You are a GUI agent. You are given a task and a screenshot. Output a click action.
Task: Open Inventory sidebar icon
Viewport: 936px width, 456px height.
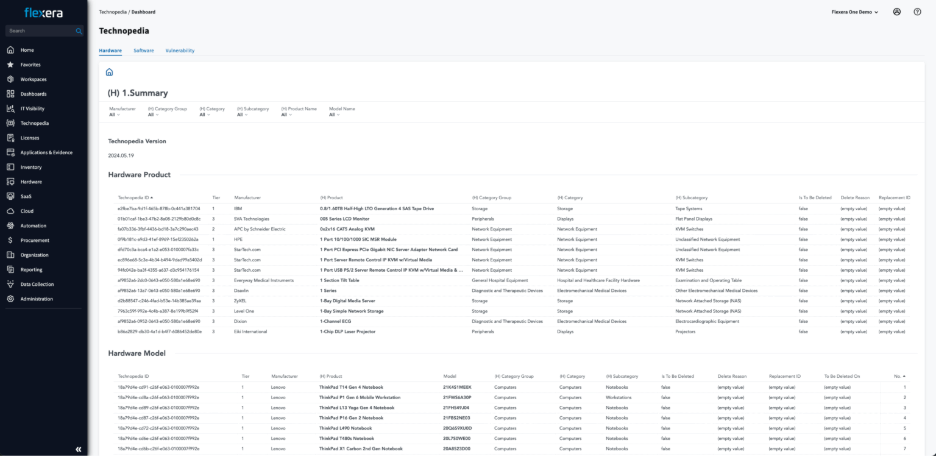point(10,167)
